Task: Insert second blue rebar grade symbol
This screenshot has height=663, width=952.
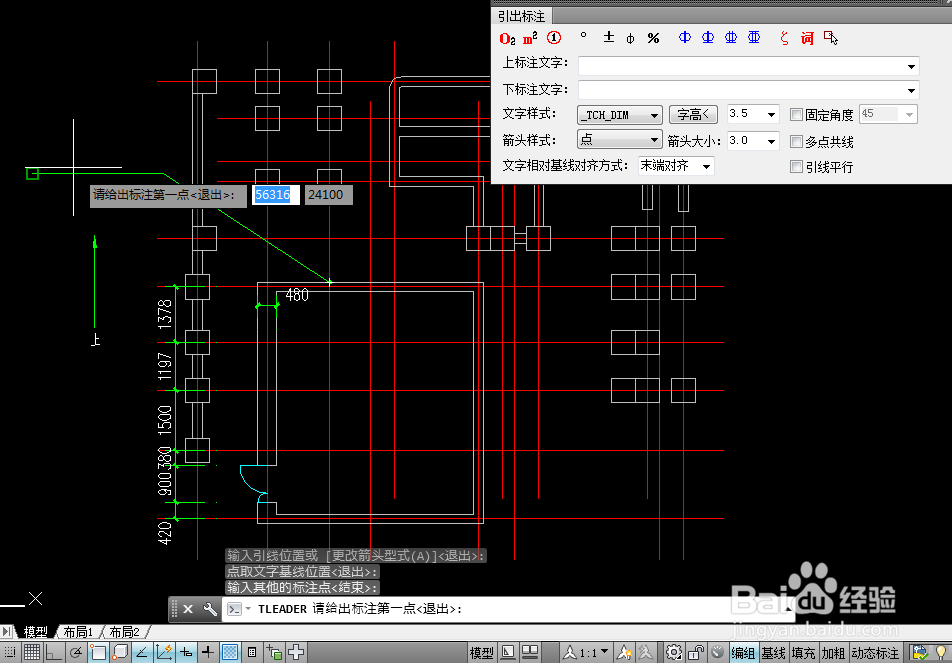Action: (708, 38)
